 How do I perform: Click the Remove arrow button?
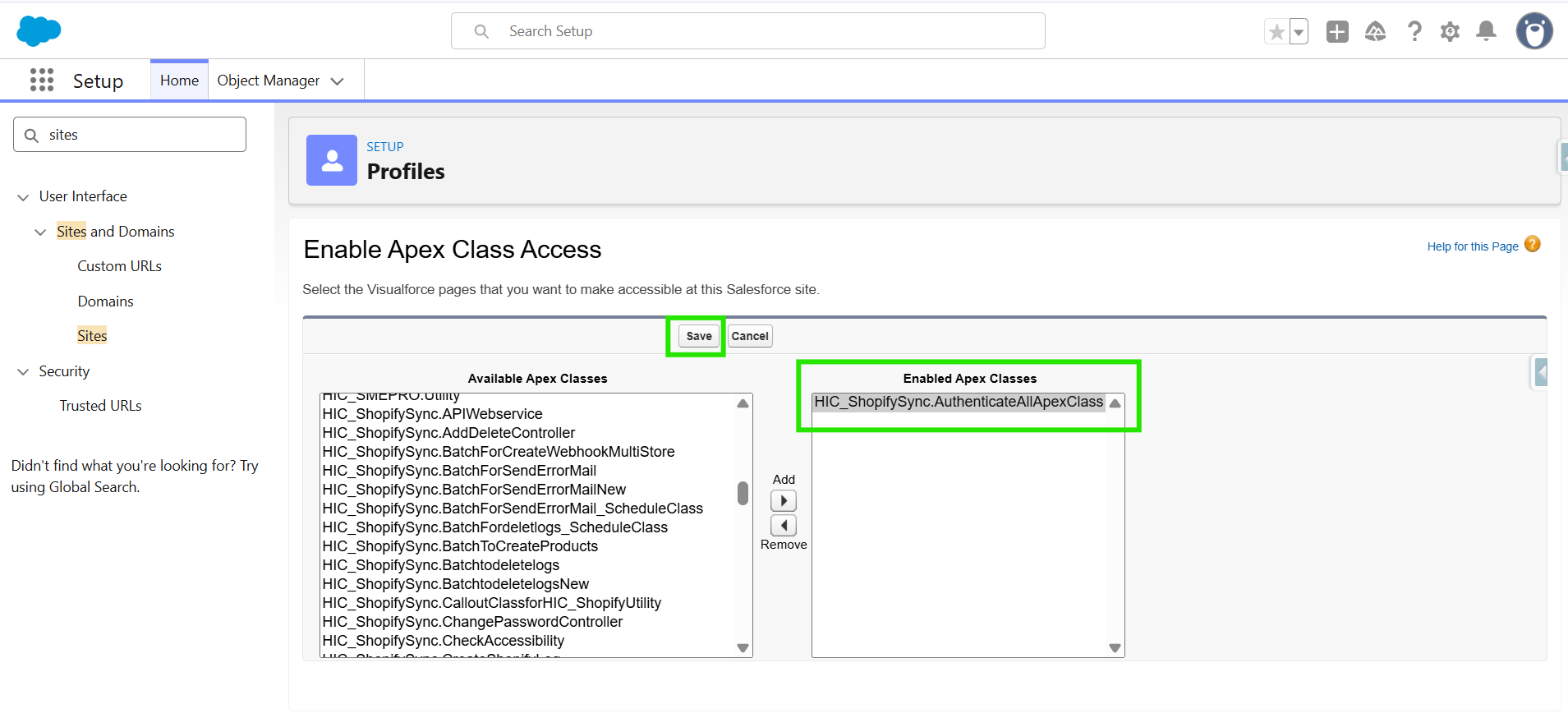pos(784,526)
